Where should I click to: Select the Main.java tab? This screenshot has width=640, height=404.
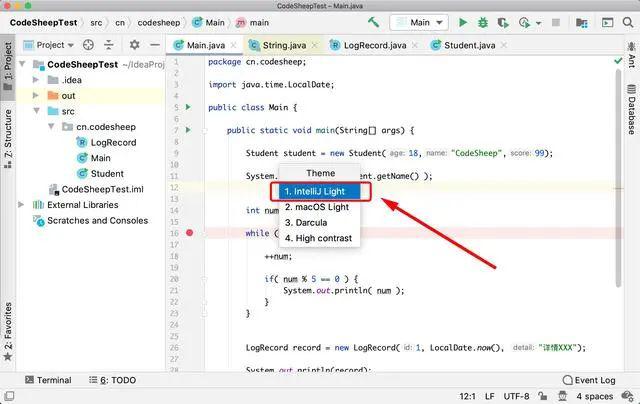pyautogui.click(x=205, y=45)
